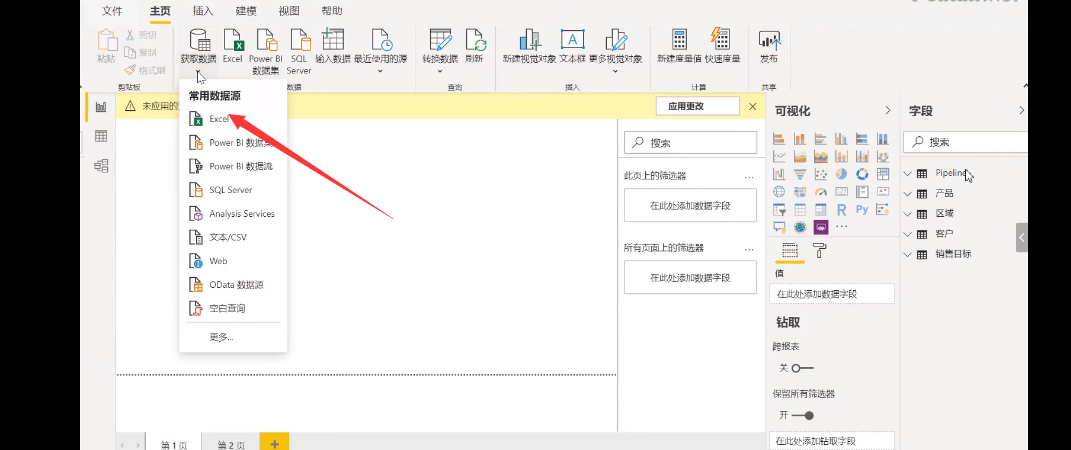
Task: Expand the 销售目标 table in Fields
Action: 907,254
